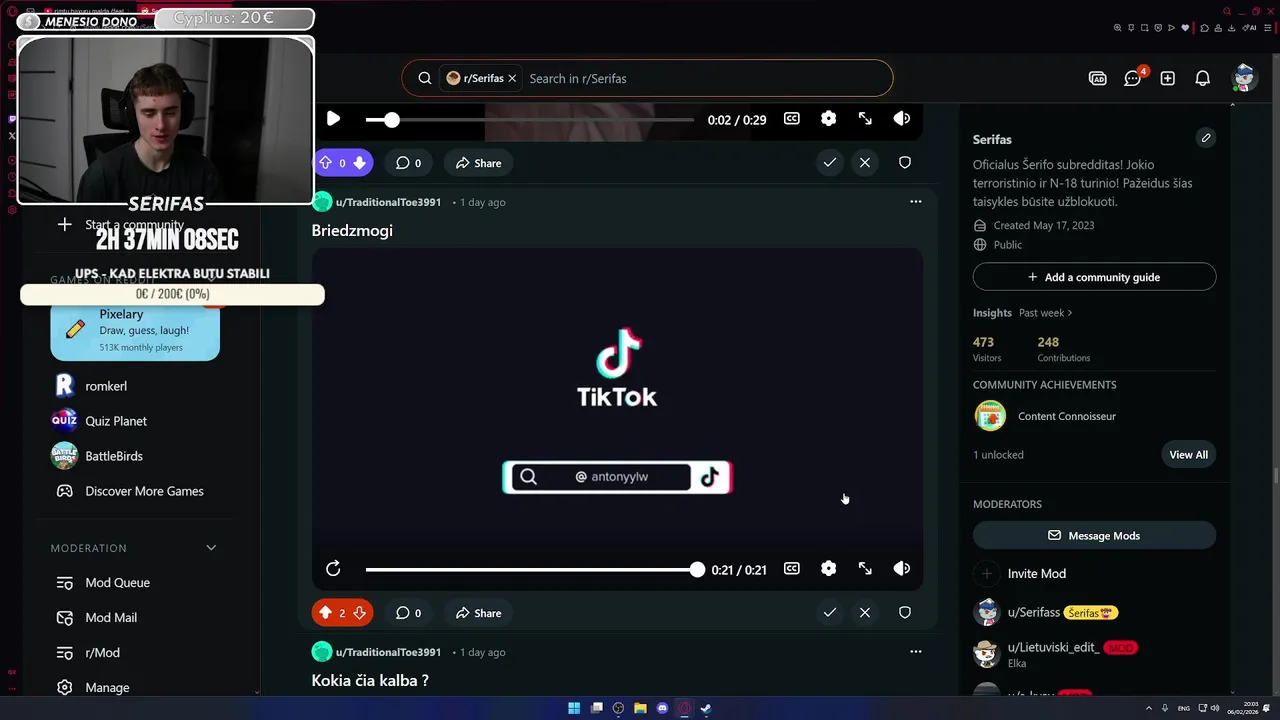Screen dimensions: 1280x720
Task: Collapse the Moderation section chevron
Action: tap(211, 548)
